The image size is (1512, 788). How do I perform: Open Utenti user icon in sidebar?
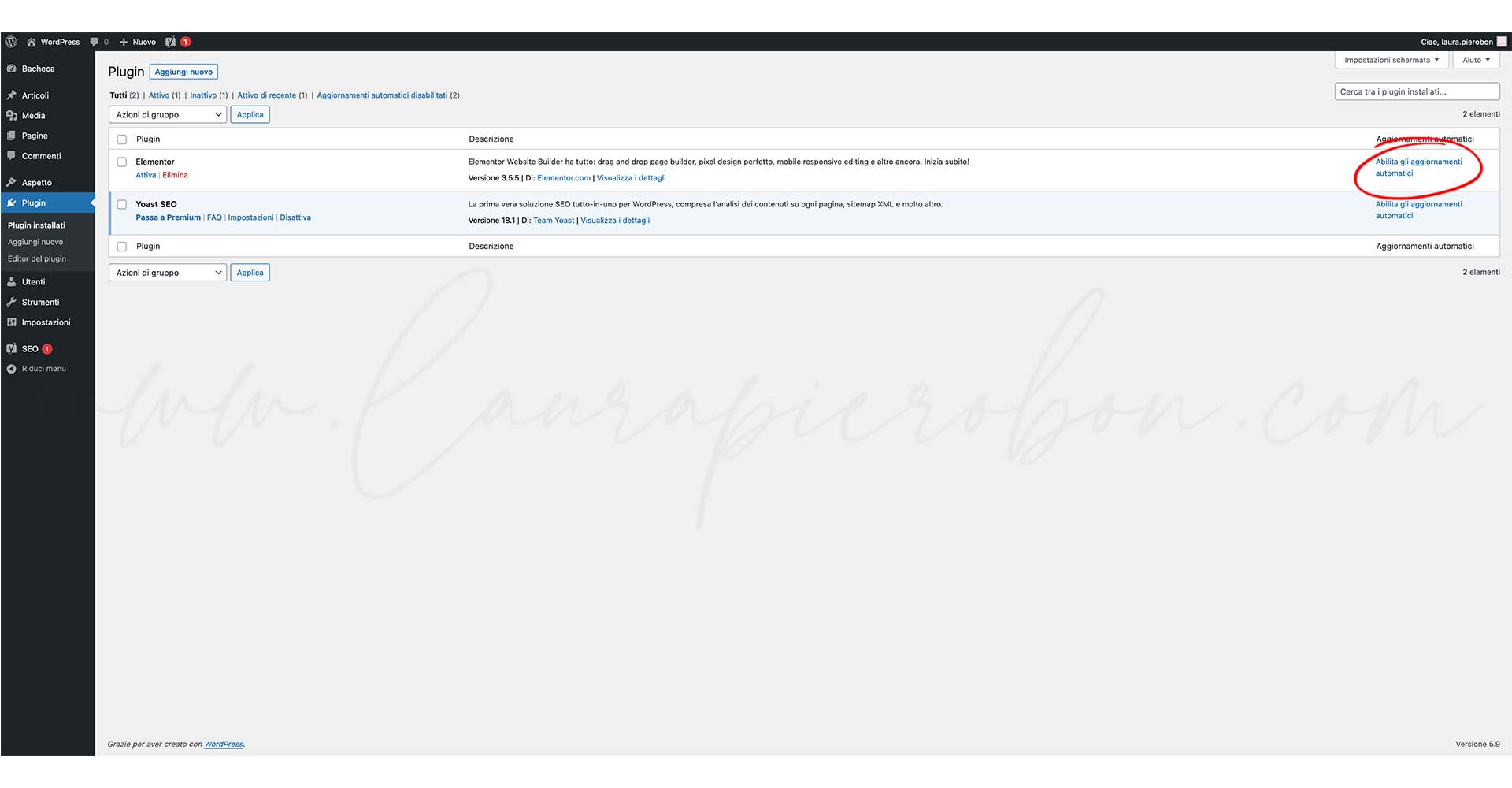click(12, 282)
